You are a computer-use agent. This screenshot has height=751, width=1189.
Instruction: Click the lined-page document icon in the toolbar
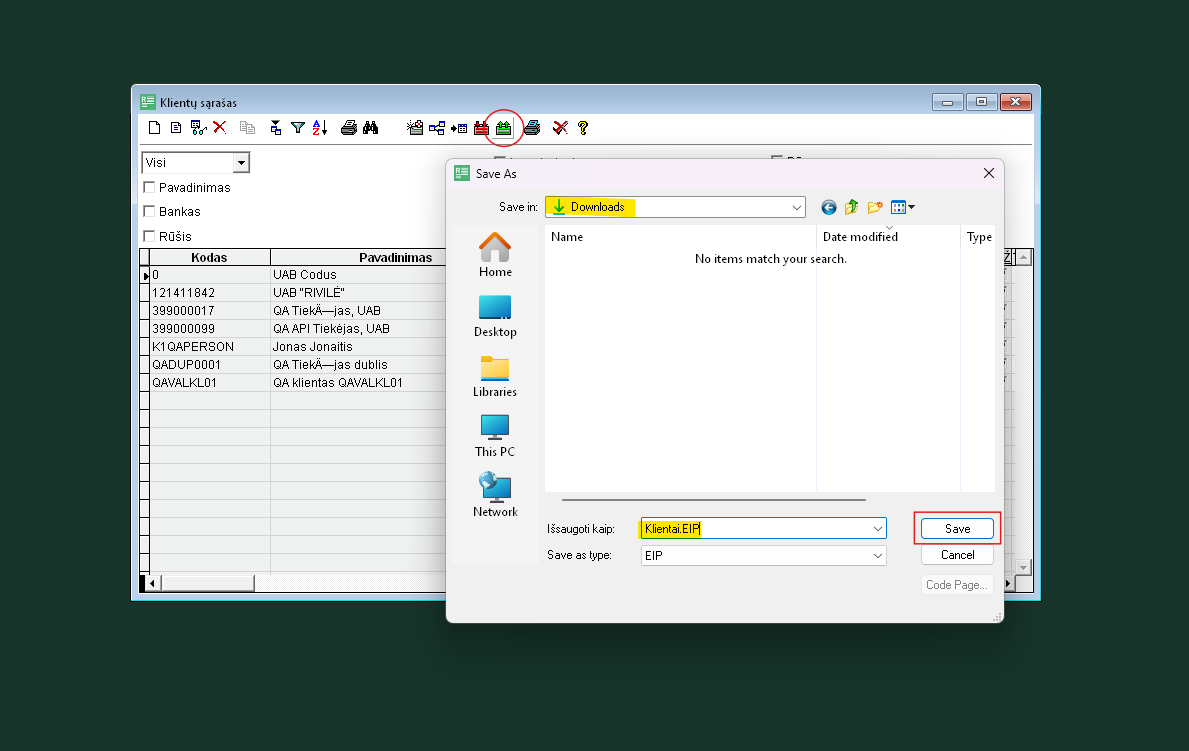tap(176, 127)
